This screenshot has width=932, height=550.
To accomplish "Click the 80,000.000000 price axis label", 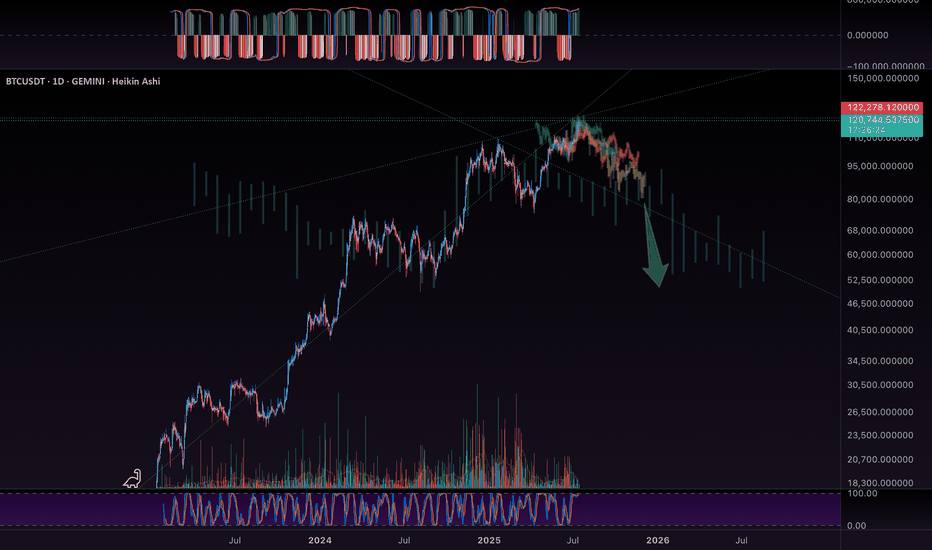I will click(x=880, y=200).
